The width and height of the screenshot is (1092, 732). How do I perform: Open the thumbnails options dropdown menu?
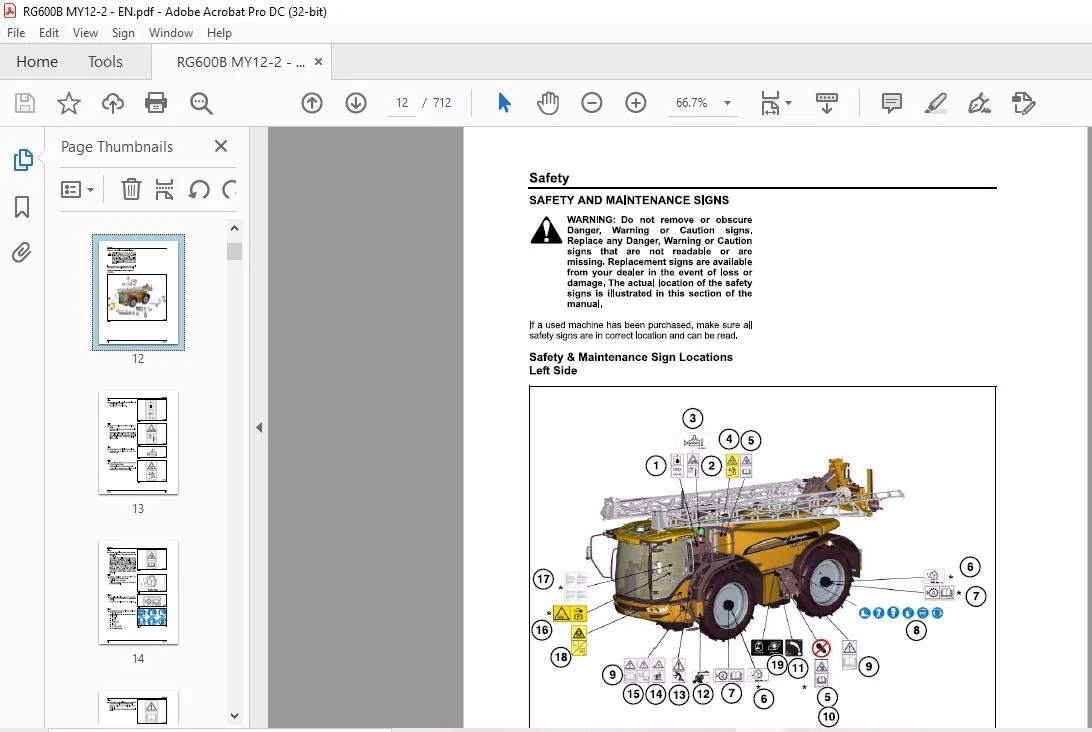(x=77, y=189)
